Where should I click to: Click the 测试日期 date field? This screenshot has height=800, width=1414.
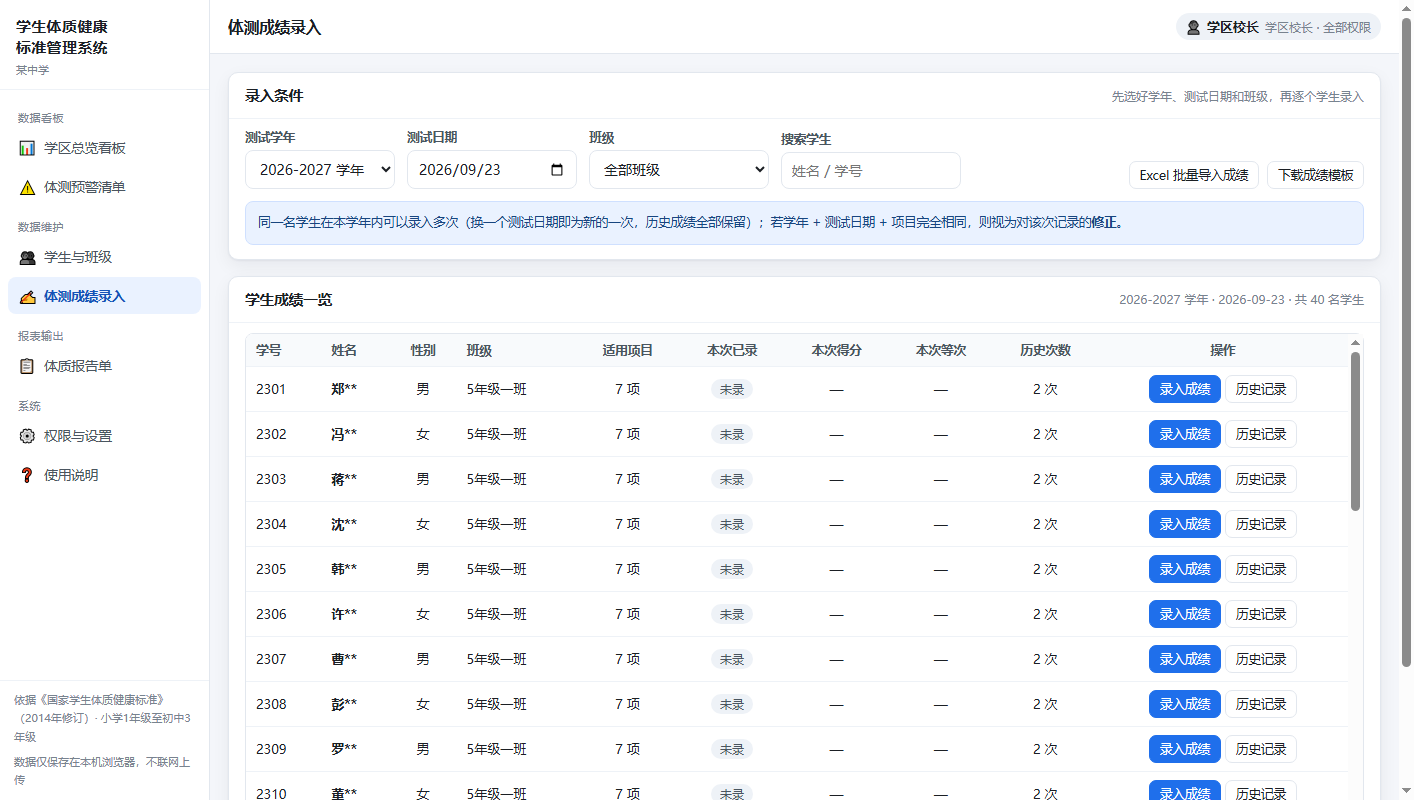click(492, 170)
